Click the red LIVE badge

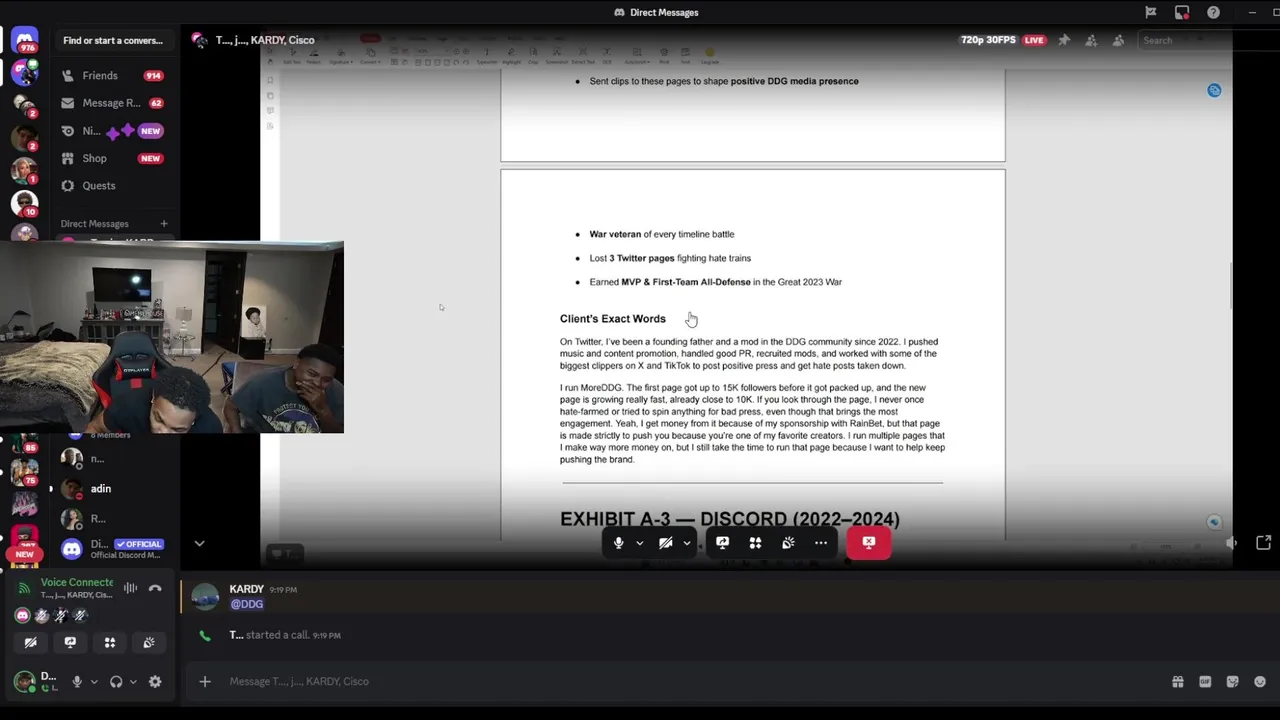click(1034, 40)
